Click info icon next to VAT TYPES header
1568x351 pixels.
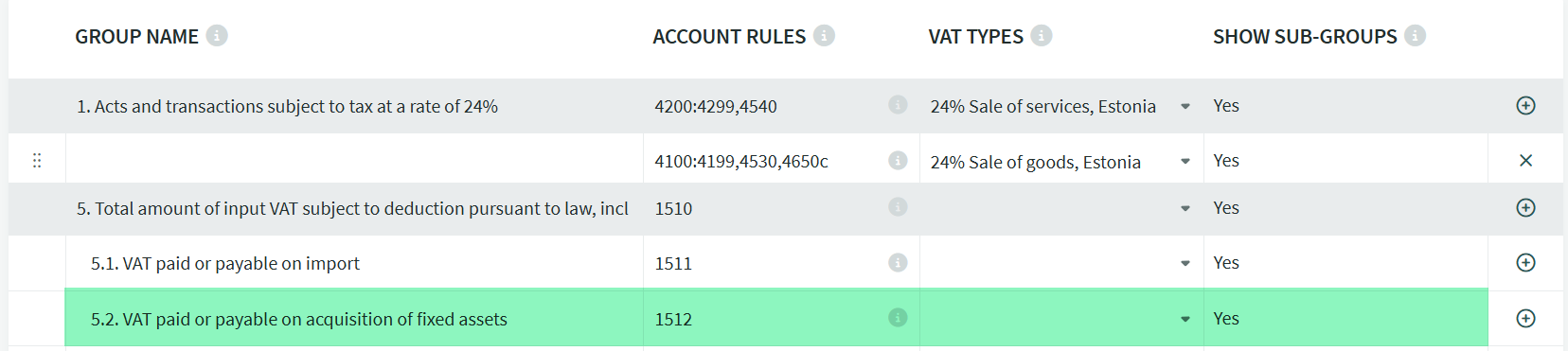pos(1042,36)
